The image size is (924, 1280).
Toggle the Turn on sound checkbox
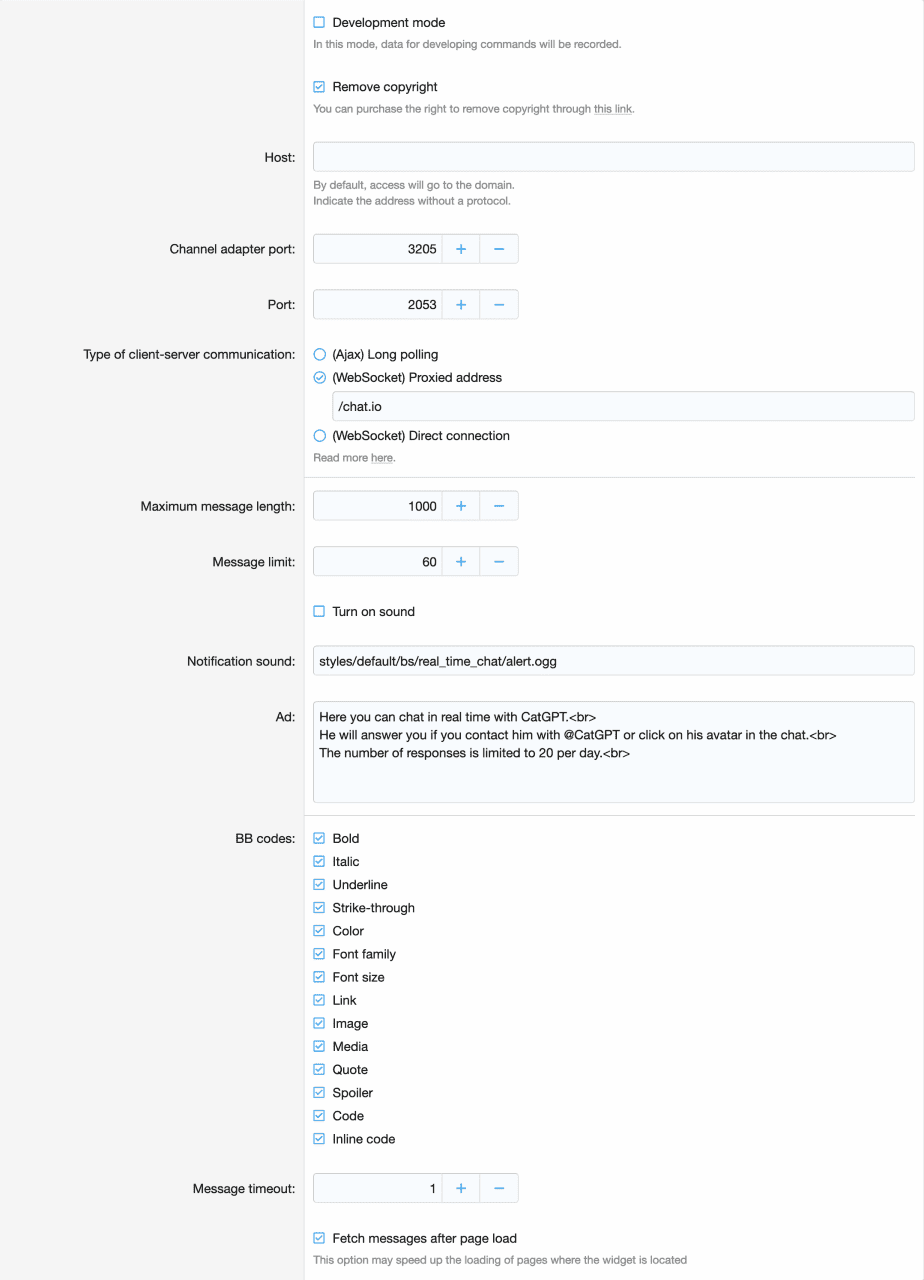[320, 611]
